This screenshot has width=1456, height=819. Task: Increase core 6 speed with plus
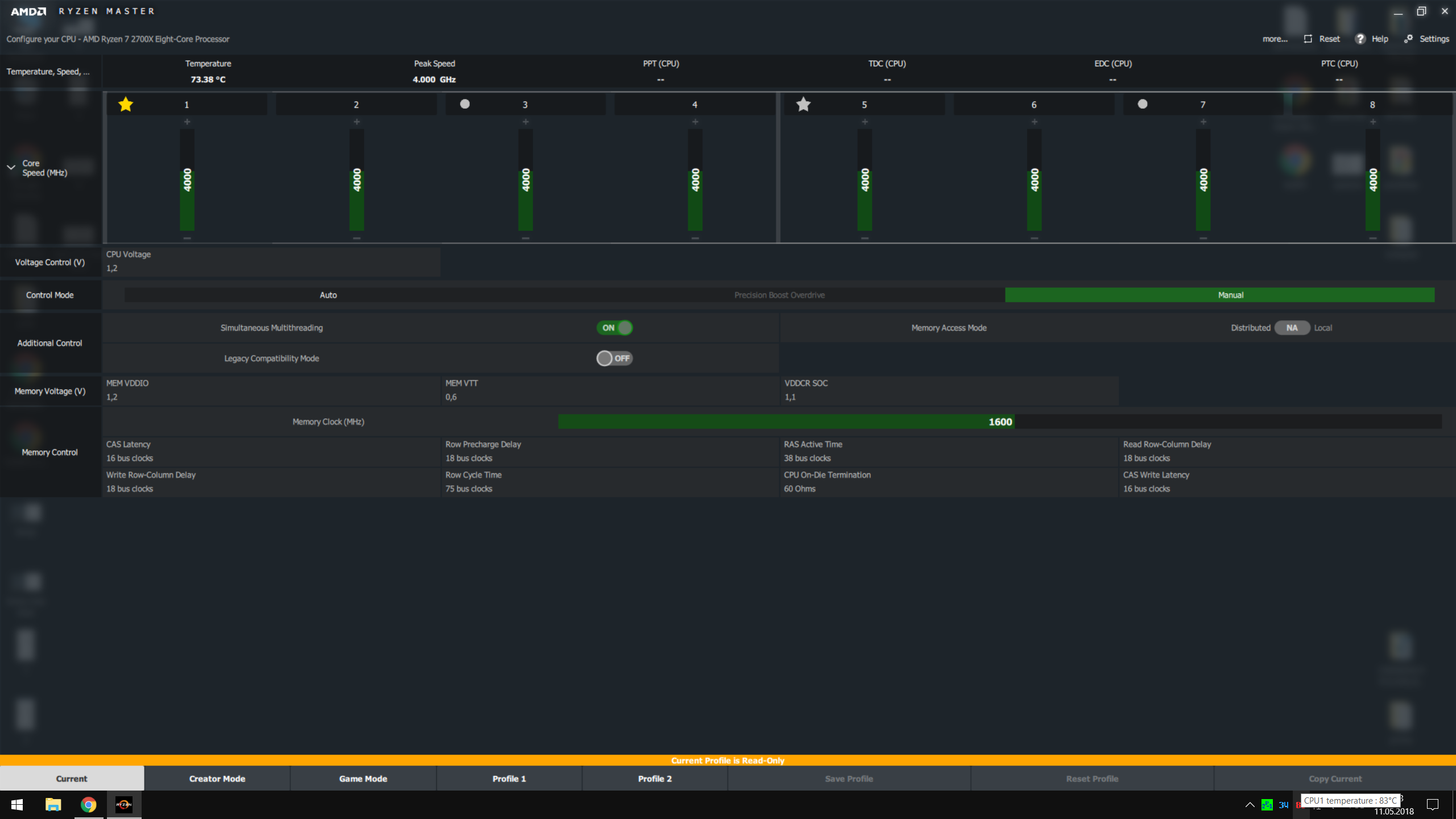[x=1035, y=122]
